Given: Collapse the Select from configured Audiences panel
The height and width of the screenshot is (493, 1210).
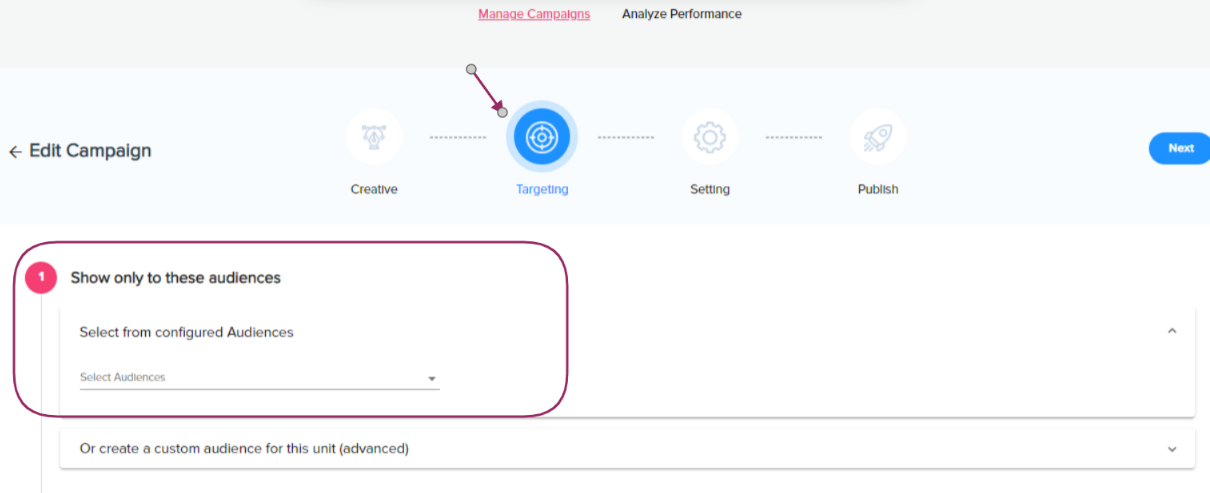Looking at the screenshot, I should (1172, 331).
